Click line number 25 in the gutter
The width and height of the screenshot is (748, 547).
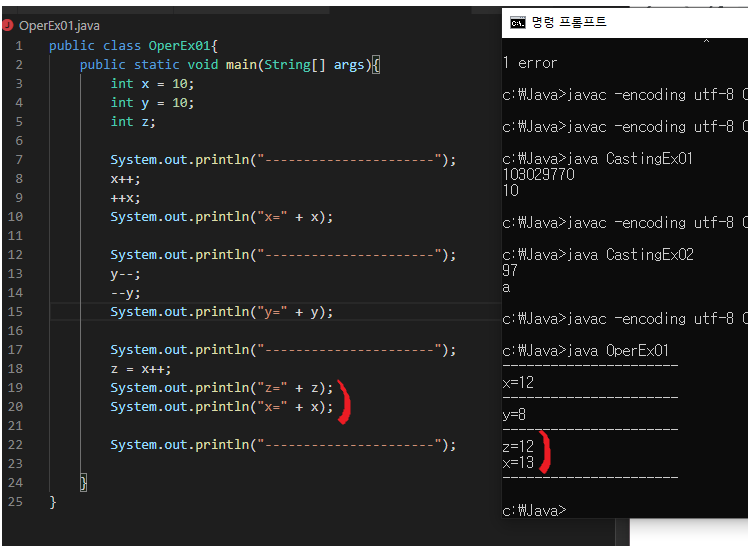[15, 502]
